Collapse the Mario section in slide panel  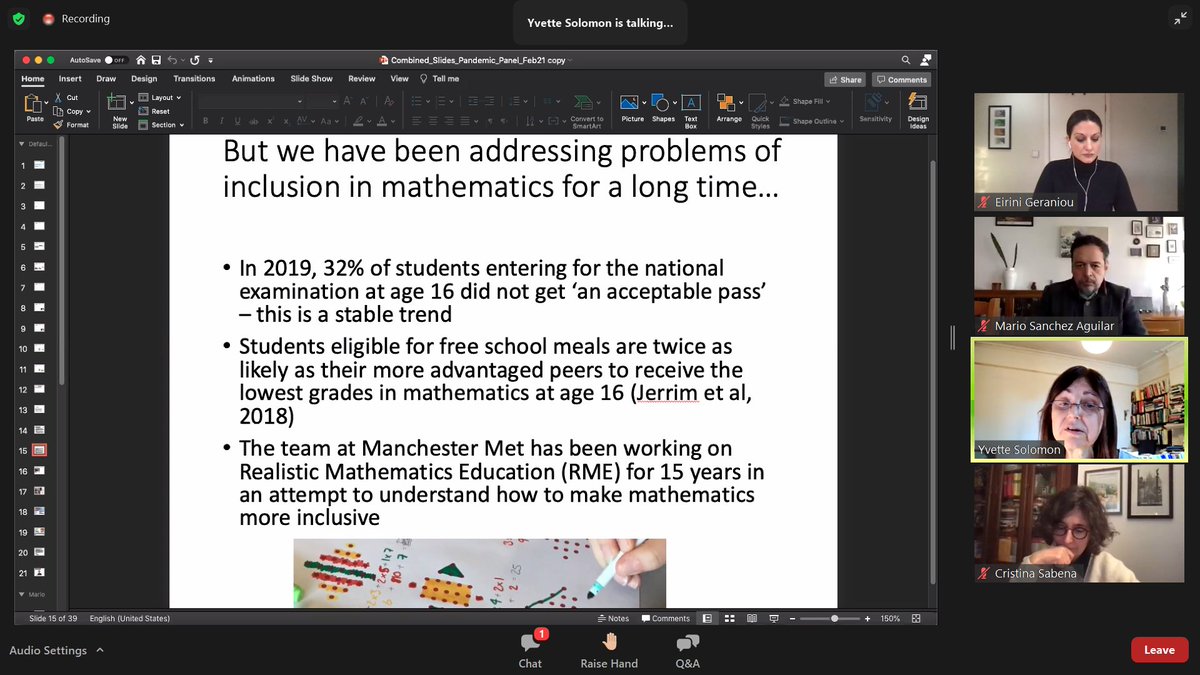21,594
